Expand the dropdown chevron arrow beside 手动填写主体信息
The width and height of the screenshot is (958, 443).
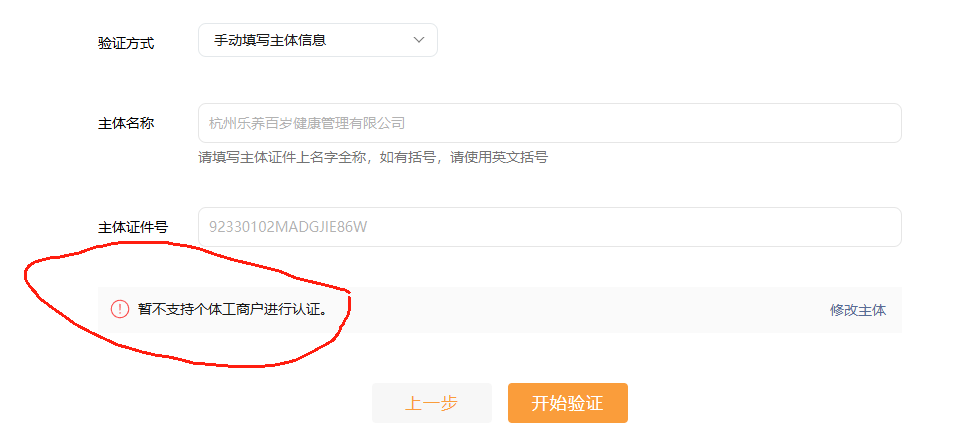(419, 40)
